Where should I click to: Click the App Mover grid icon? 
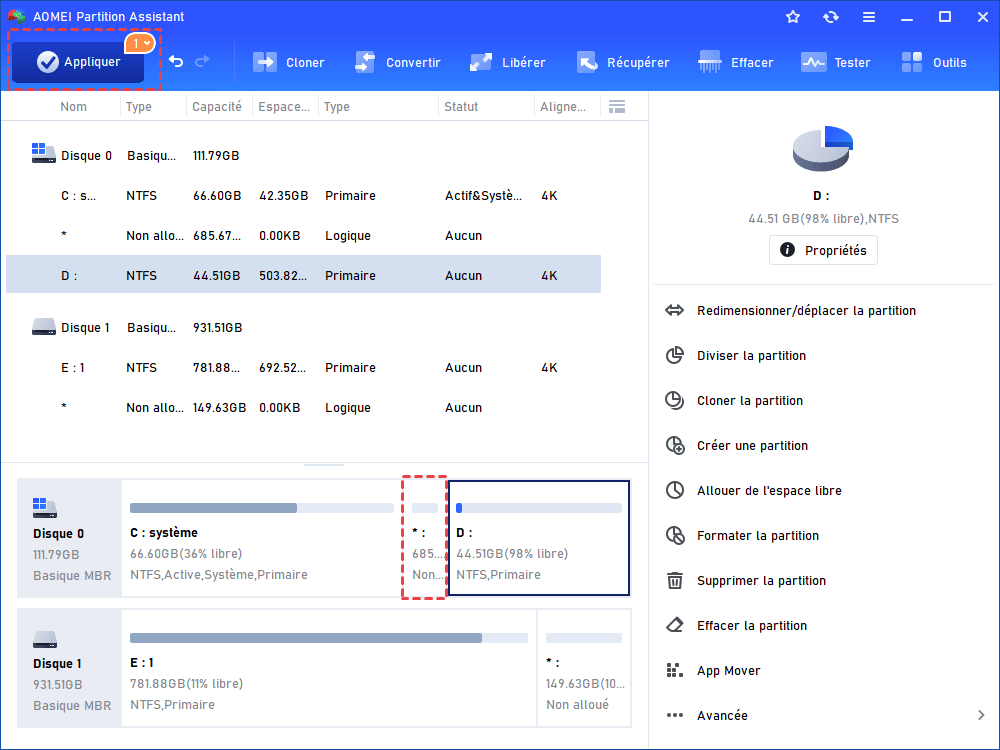coord(675,670)
